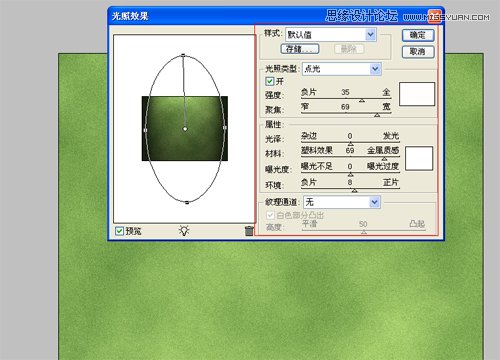The width and height of the screenshot is (500, 360).
Task: Click the 高度 height value 50
Action: tap(363, 224)
